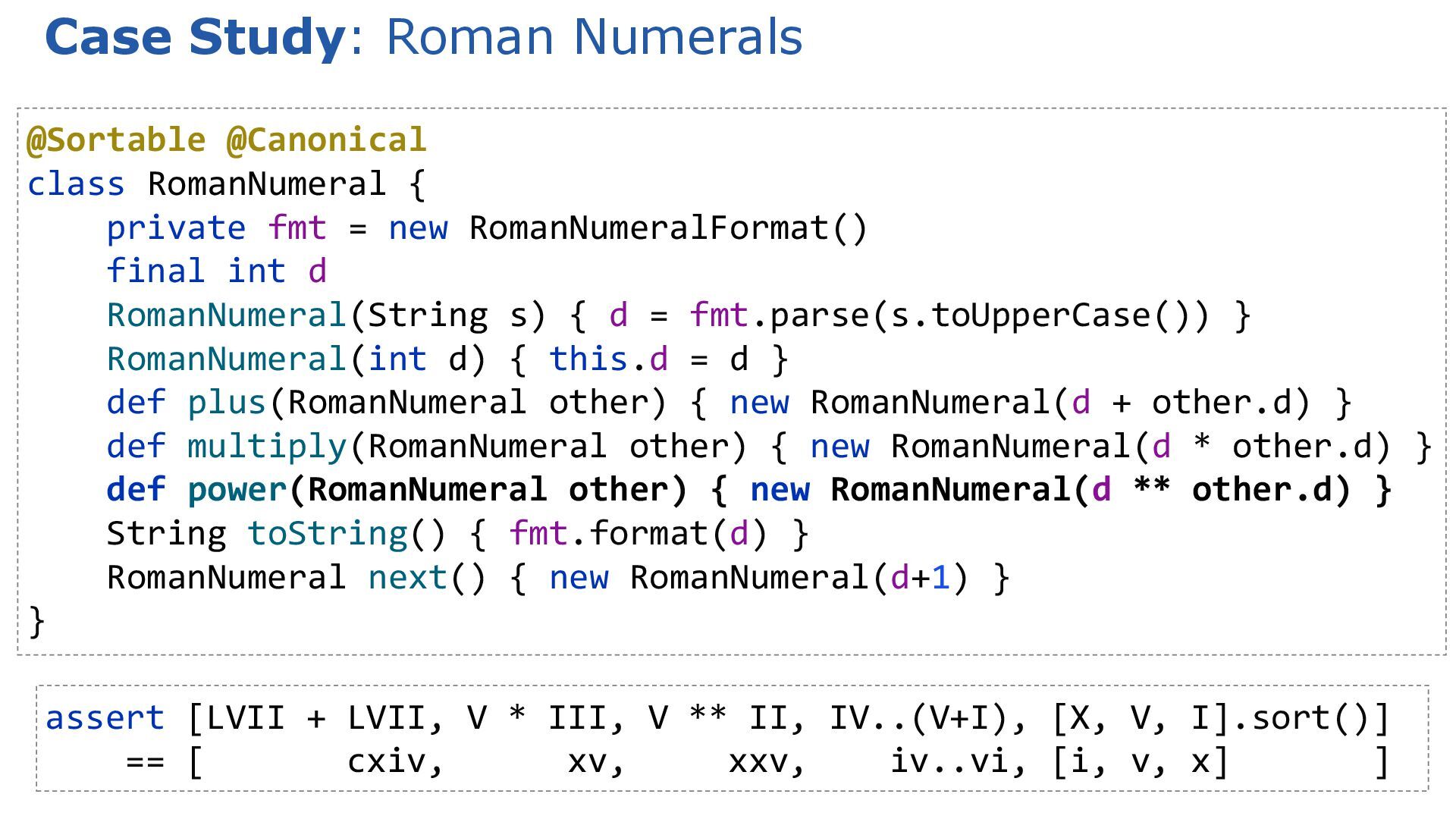Click RomanNumeralFormat() constructor call
1456x819 pixels.
click(667, 228)
